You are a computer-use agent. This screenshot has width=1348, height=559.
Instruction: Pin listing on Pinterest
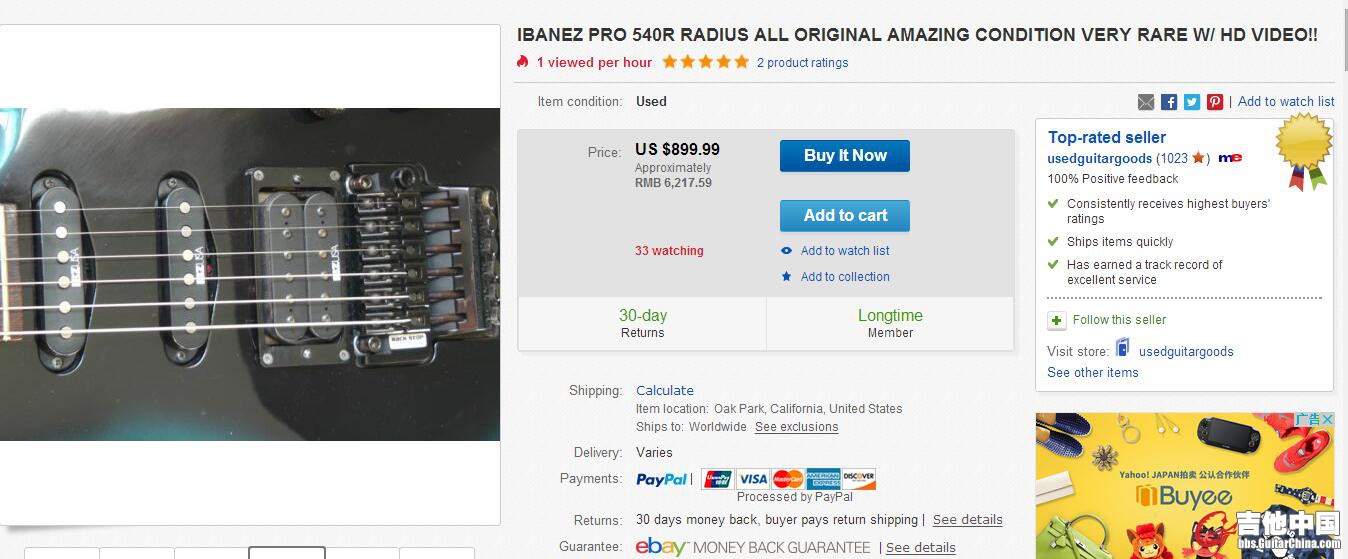coord(1215,102)
